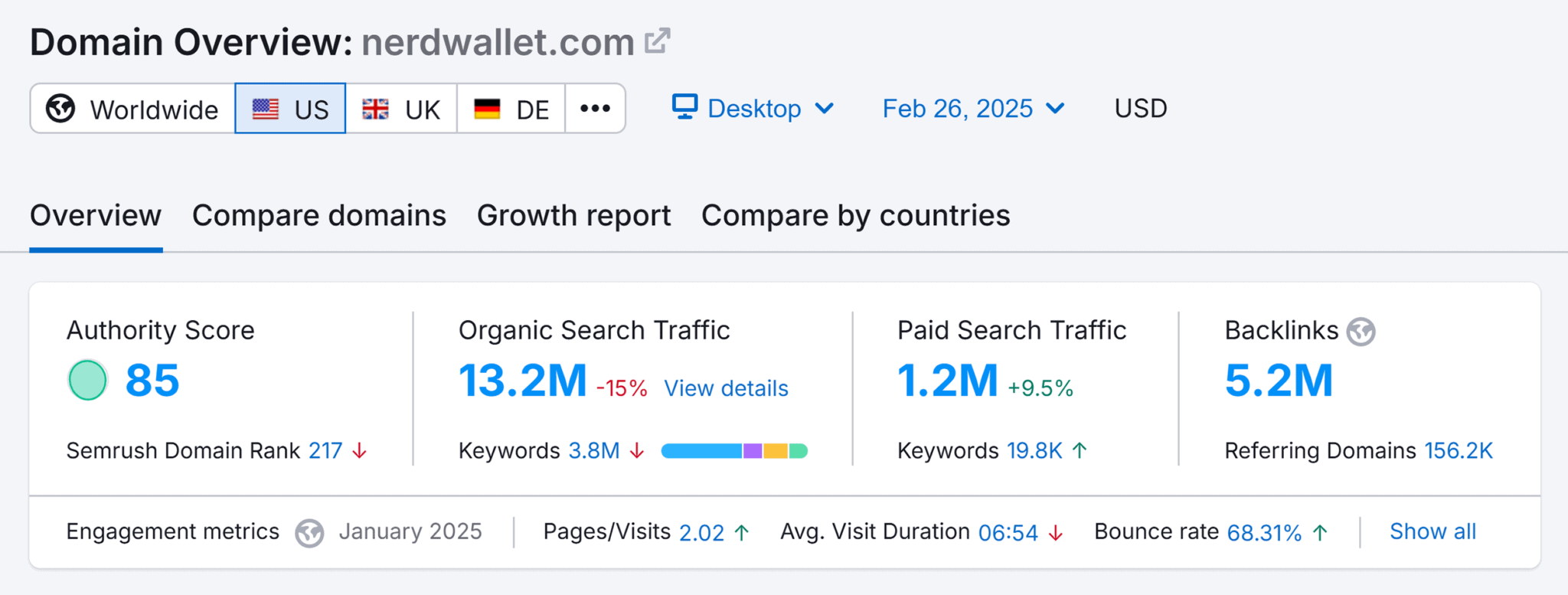Click the Paid Search Traffic heading
Viewport: 1568px width, 595px height.
[x=1012, y=330]
